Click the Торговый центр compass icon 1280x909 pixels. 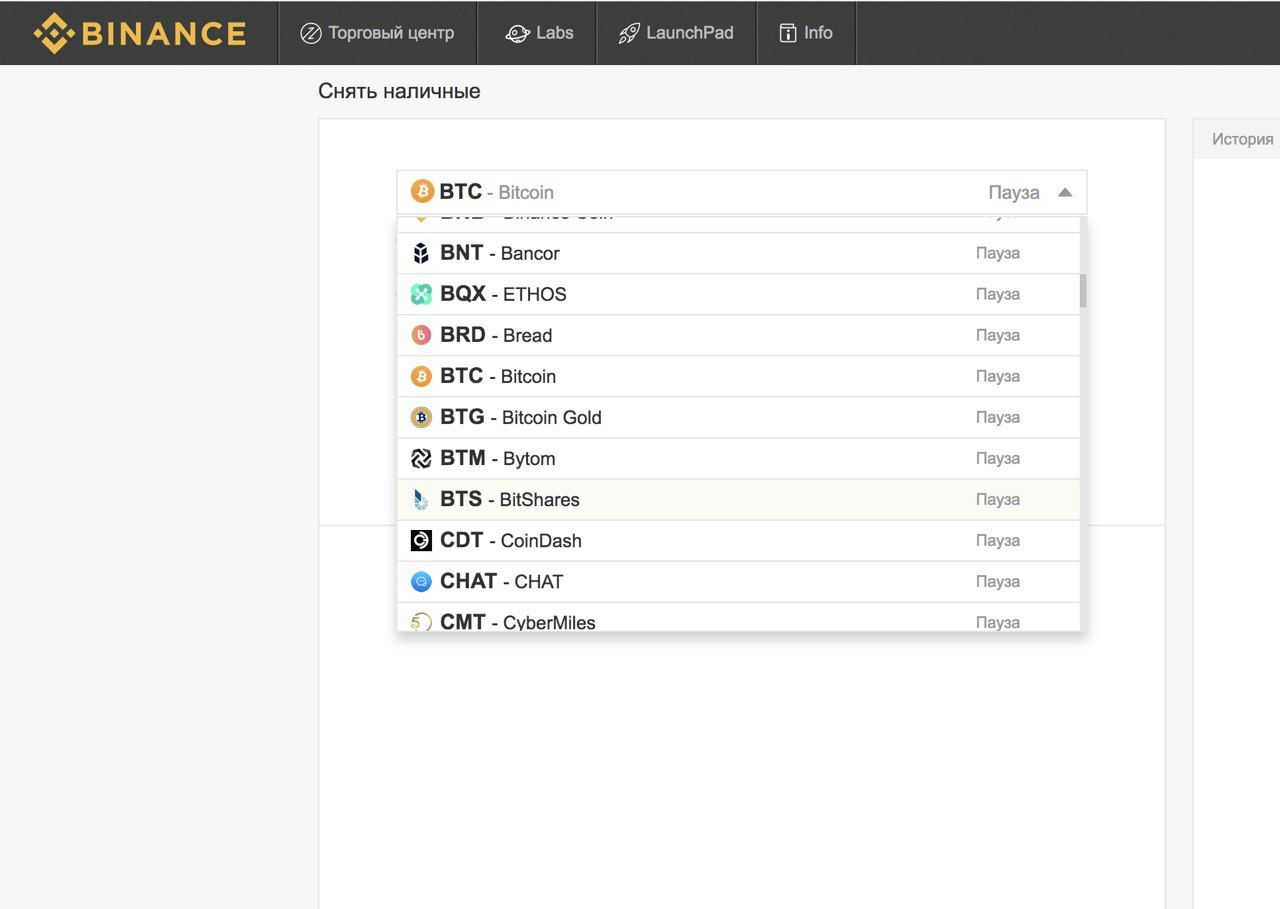[311, 33]
